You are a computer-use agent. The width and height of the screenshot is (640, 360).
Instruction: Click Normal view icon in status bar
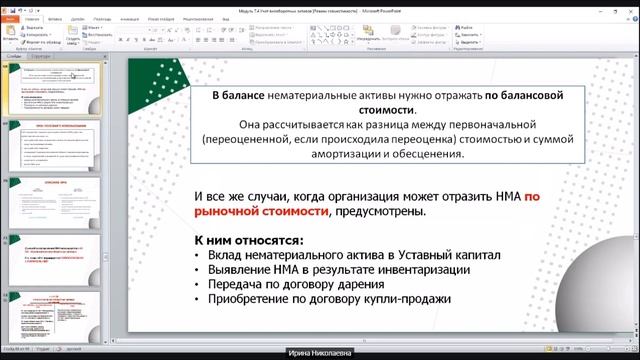(x=549, y=349)
